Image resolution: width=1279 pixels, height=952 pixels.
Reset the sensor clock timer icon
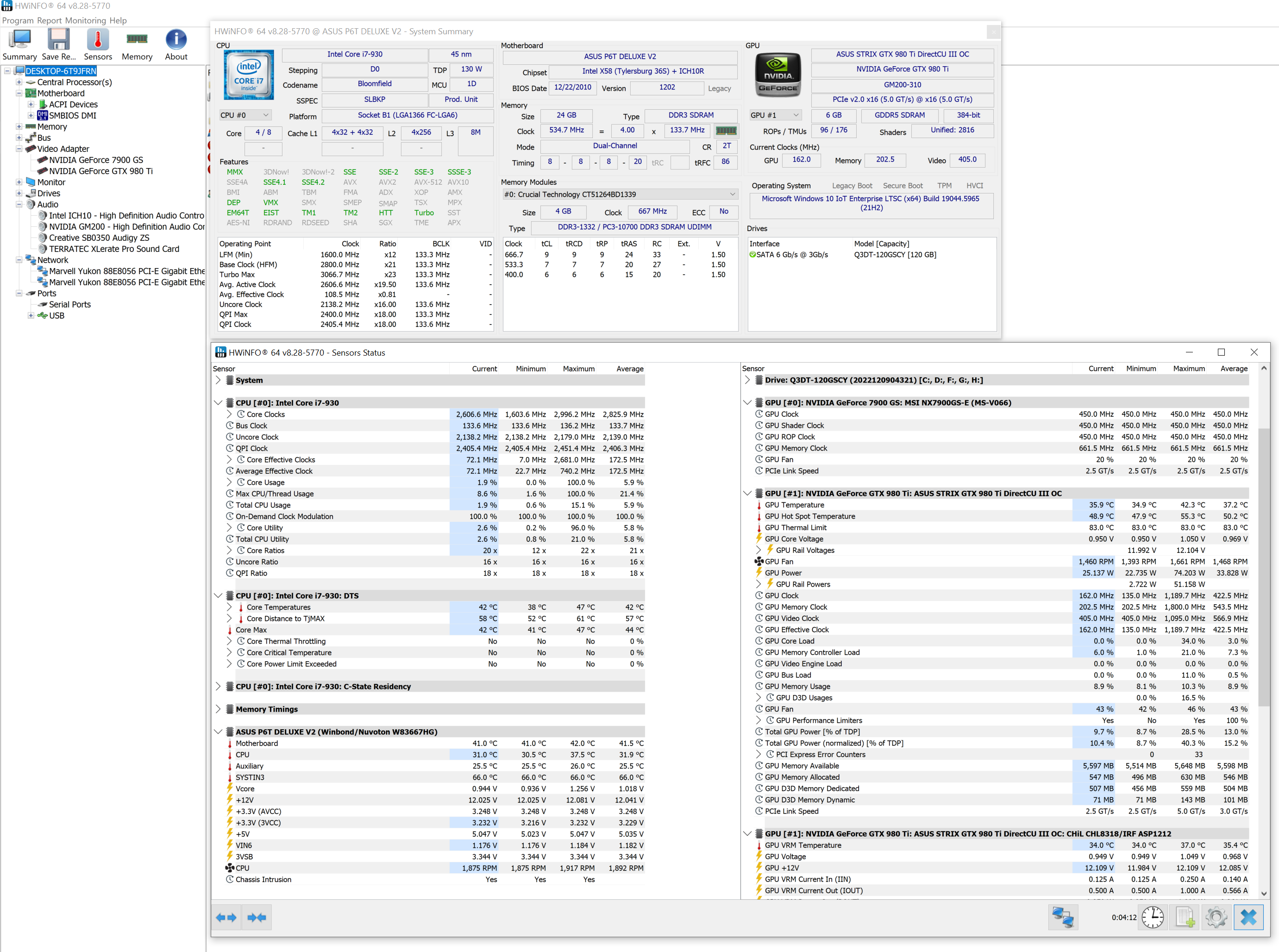(1153, 917)
